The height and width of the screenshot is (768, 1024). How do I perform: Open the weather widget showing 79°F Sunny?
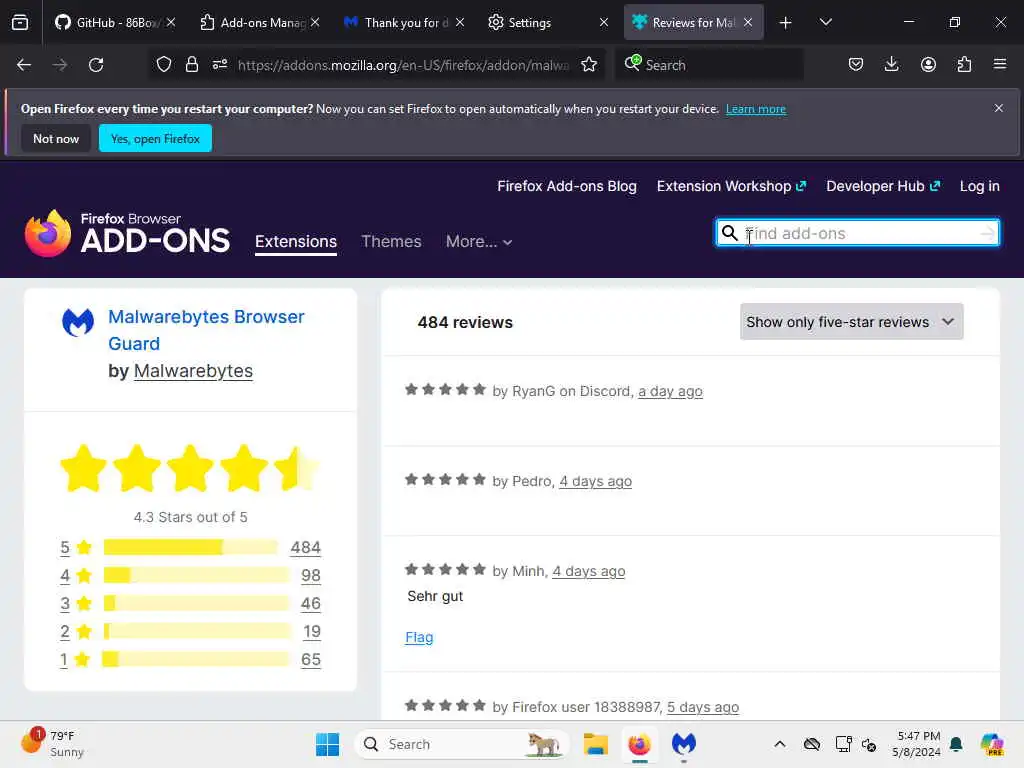point(54,744)
